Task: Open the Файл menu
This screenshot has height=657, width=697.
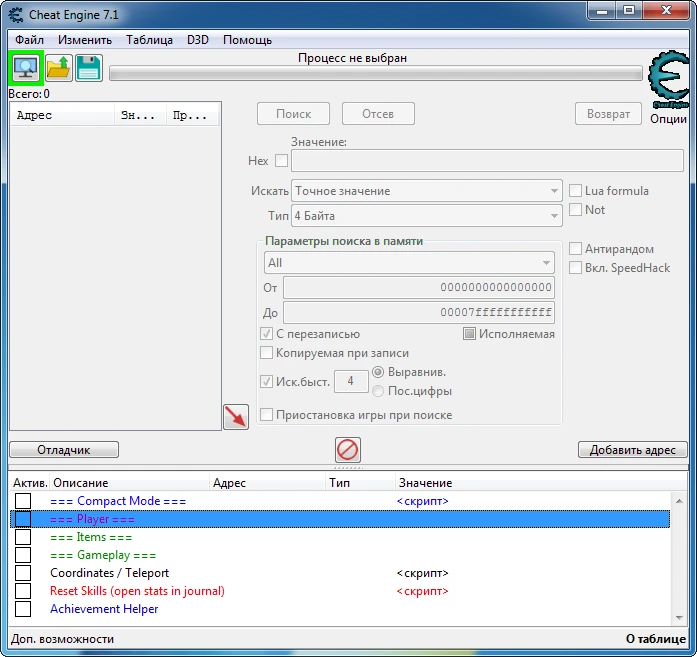Action: [x=29, y=40]
